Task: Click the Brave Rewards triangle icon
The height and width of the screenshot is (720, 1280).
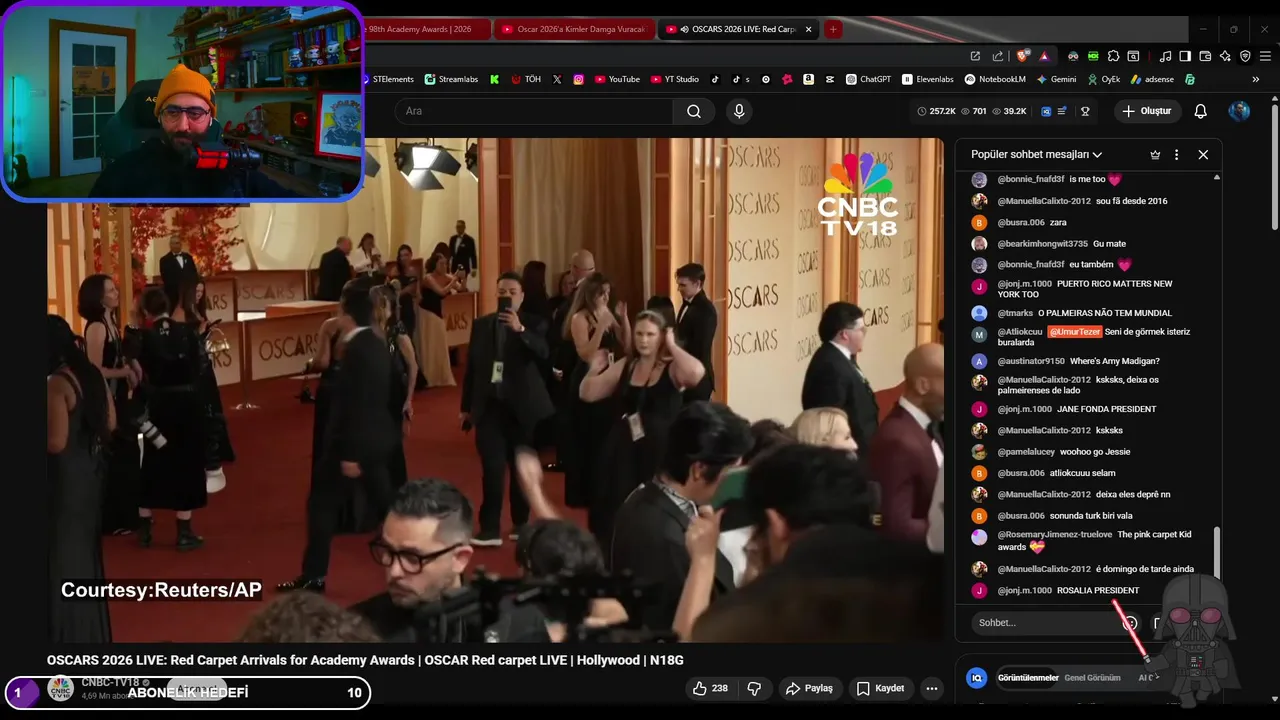Action: tap(1044, 56)
